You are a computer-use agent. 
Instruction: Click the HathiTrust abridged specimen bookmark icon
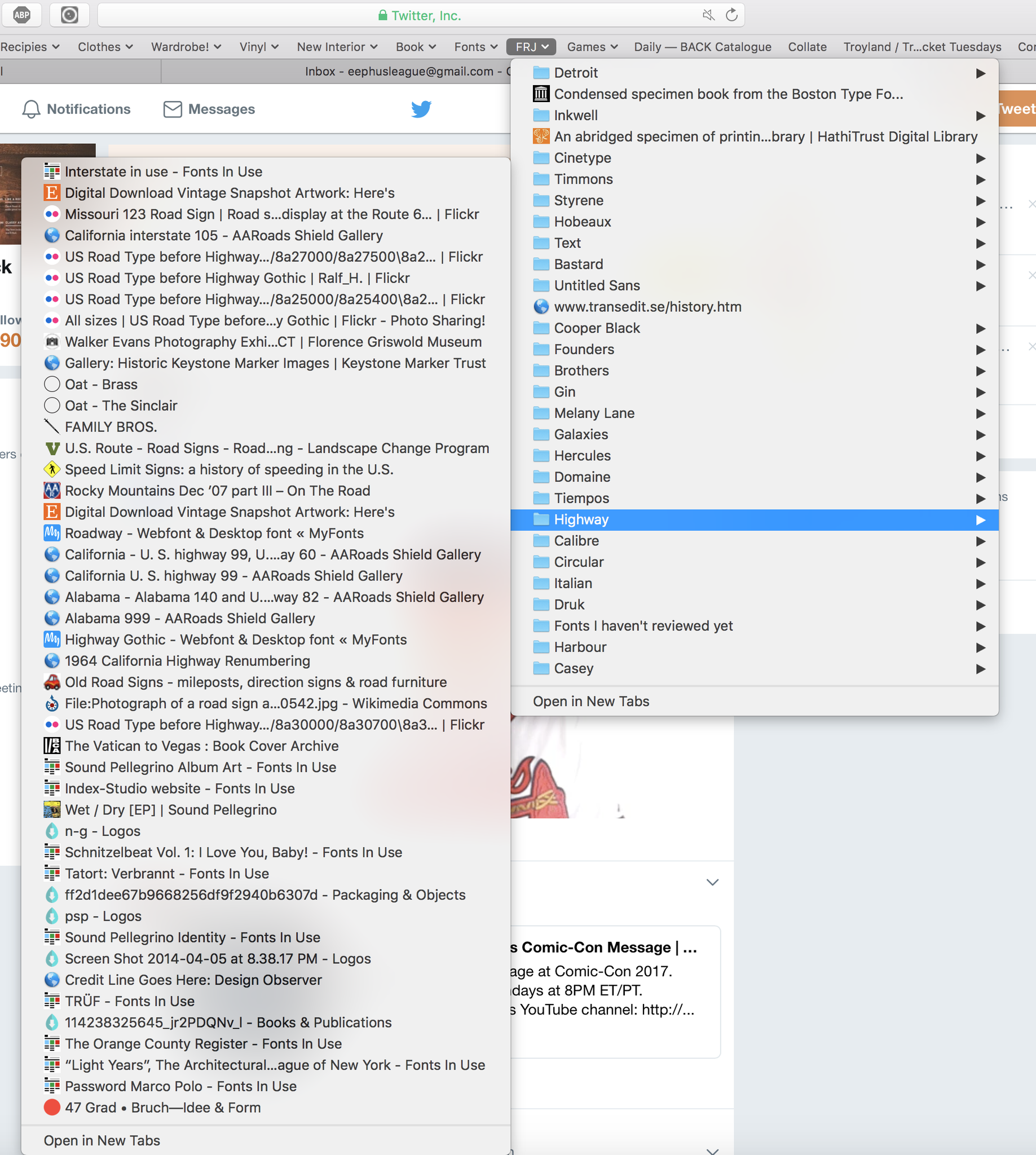[541, 136]
